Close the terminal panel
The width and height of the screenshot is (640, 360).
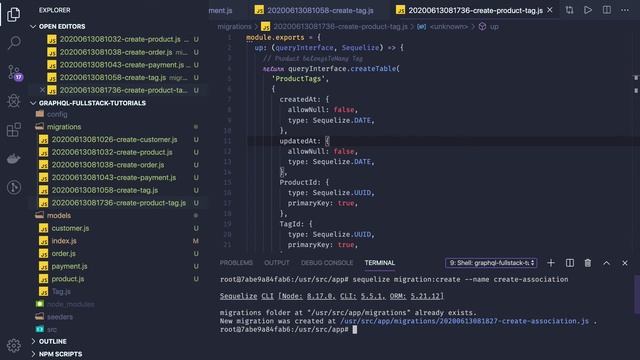[x=625, y=263]
